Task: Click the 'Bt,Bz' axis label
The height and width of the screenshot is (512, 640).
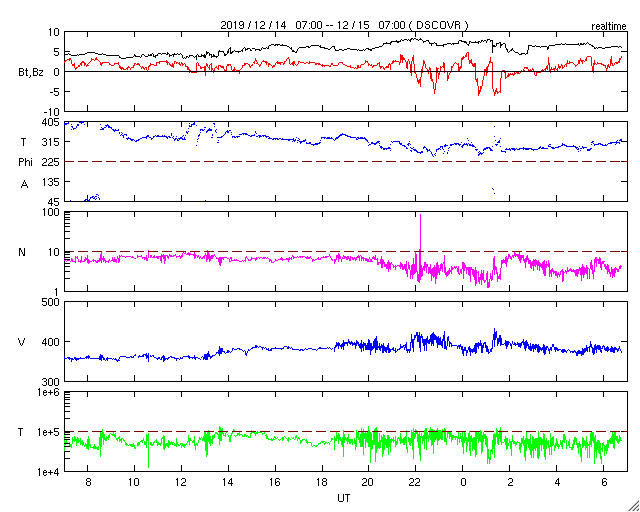Action: point(31,73)
